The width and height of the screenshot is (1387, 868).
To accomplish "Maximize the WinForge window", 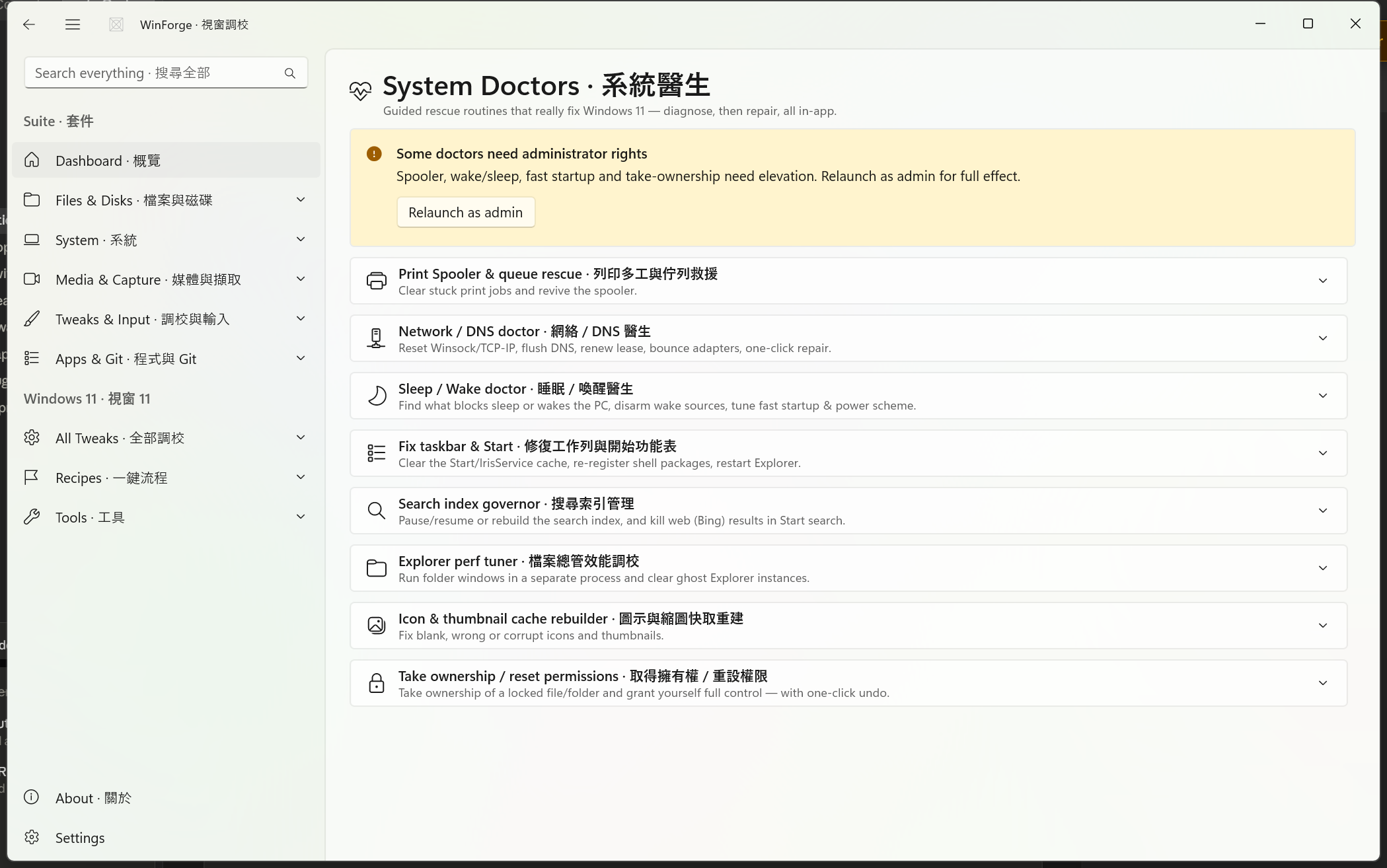I will pyautogui.click(x=1308, y=24).
